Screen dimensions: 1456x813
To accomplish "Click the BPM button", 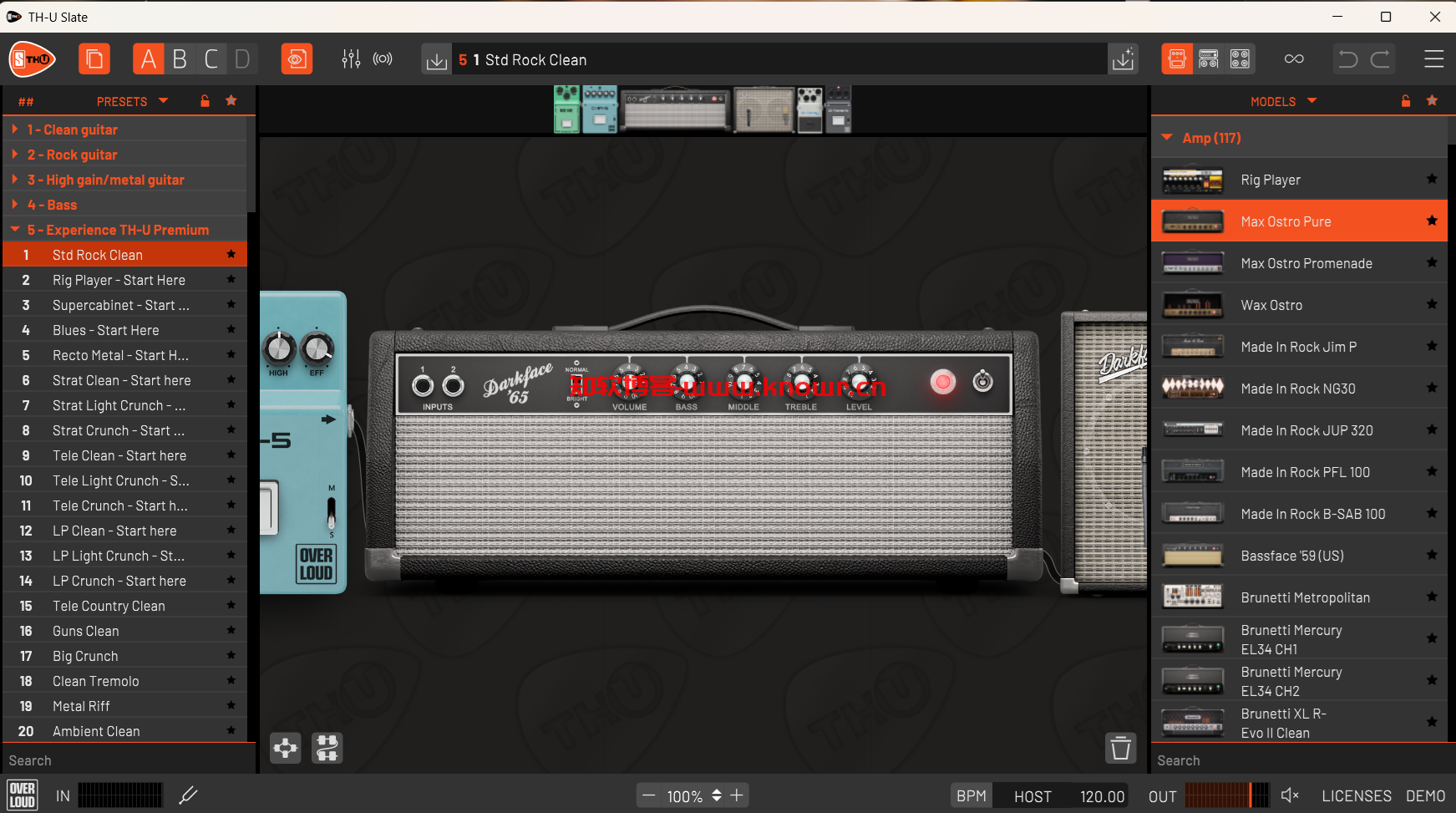I will click(972, 796).
